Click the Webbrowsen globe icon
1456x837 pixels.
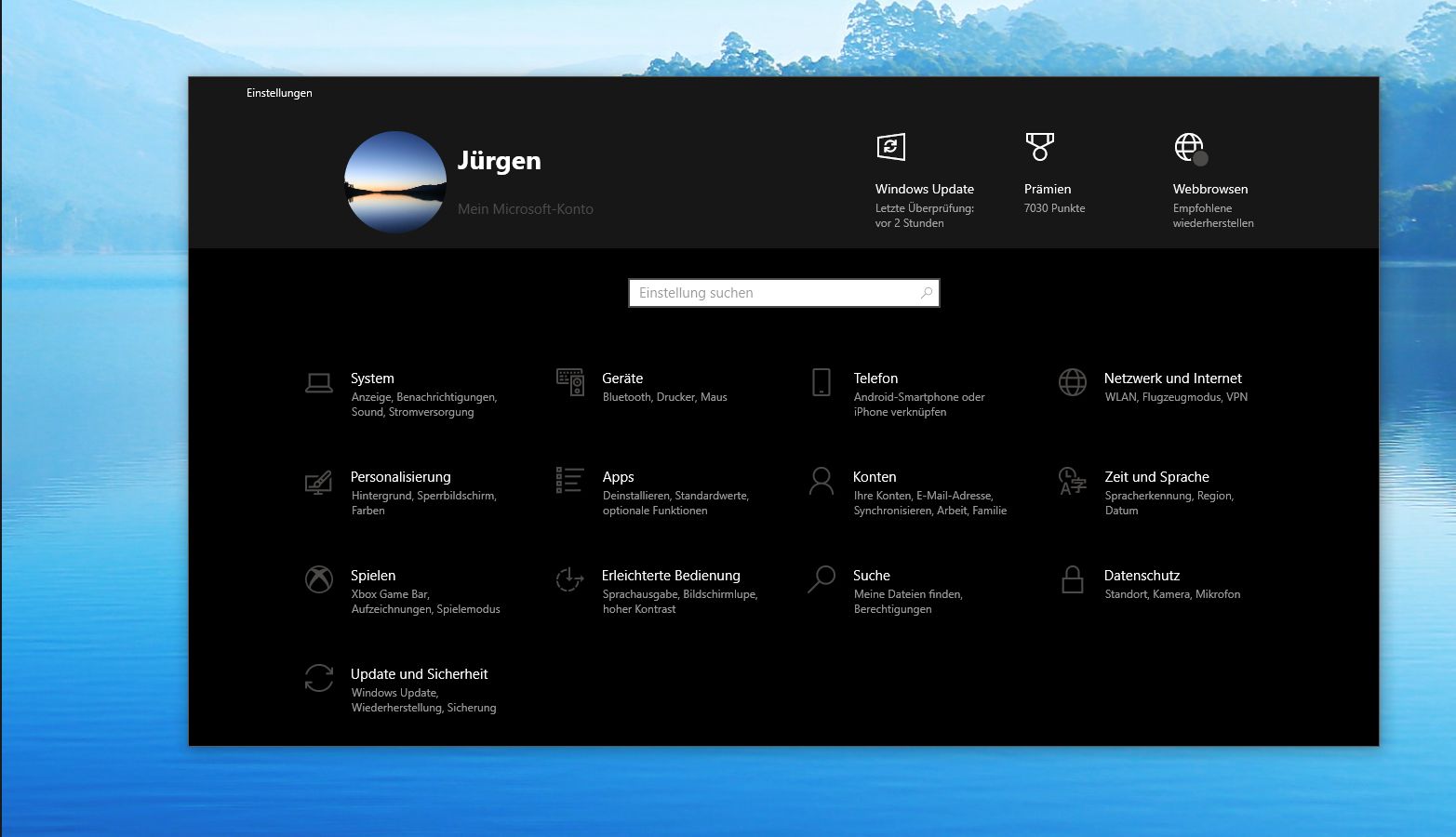(x=1191, y=148)
